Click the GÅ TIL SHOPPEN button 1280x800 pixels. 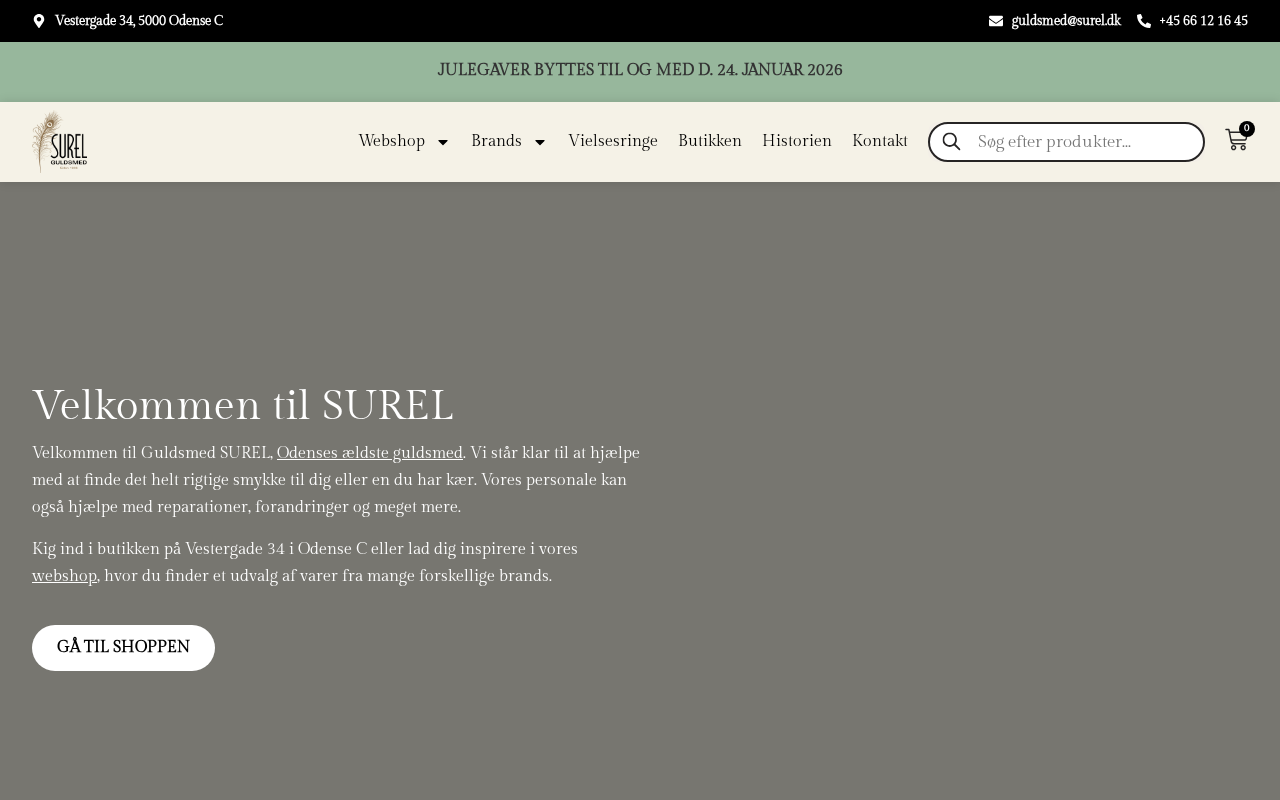[x=123, y=648]
